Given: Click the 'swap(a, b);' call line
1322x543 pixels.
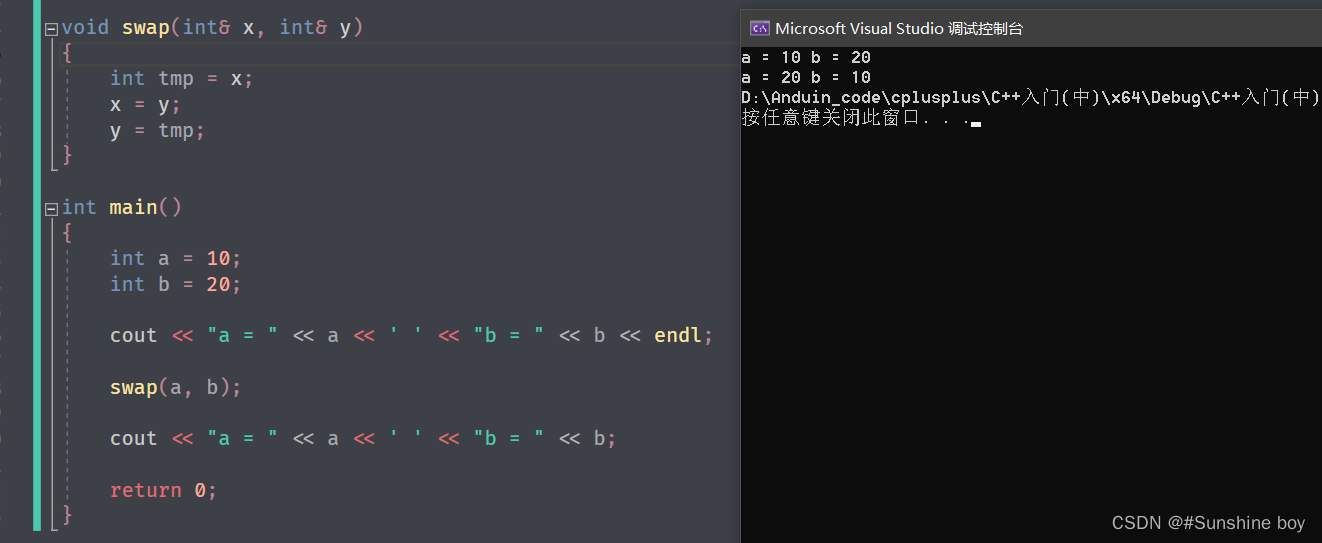Looking at the screenshot, I should [x=175, y=387].
